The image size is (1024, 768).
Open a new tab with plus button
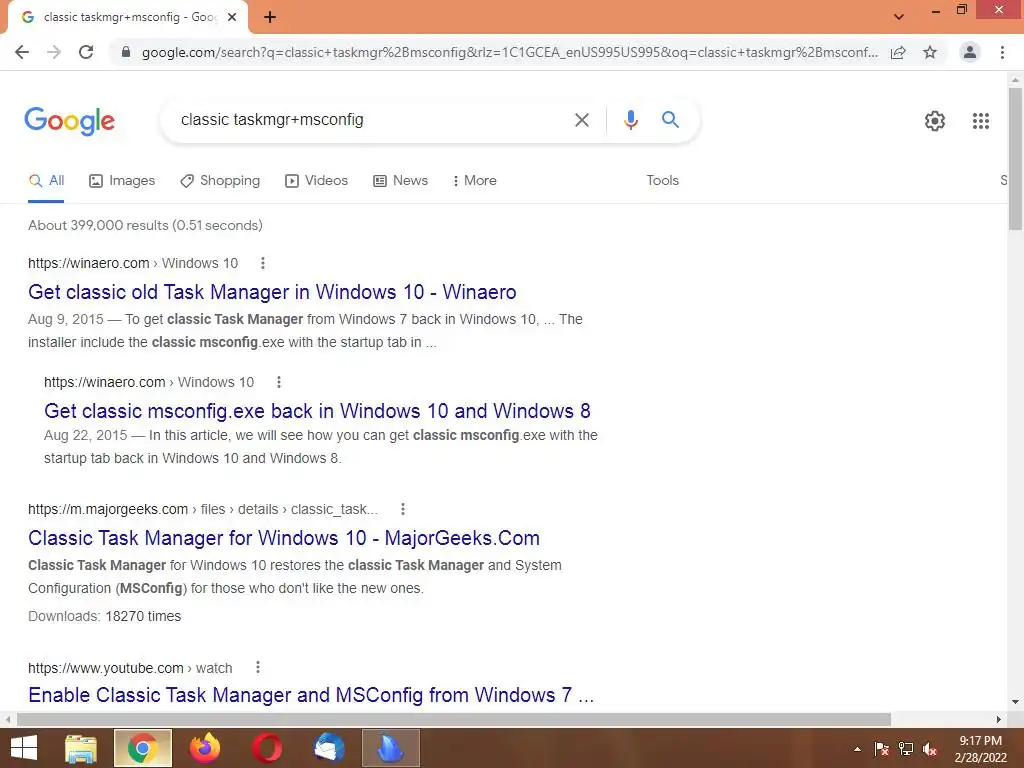270,18
